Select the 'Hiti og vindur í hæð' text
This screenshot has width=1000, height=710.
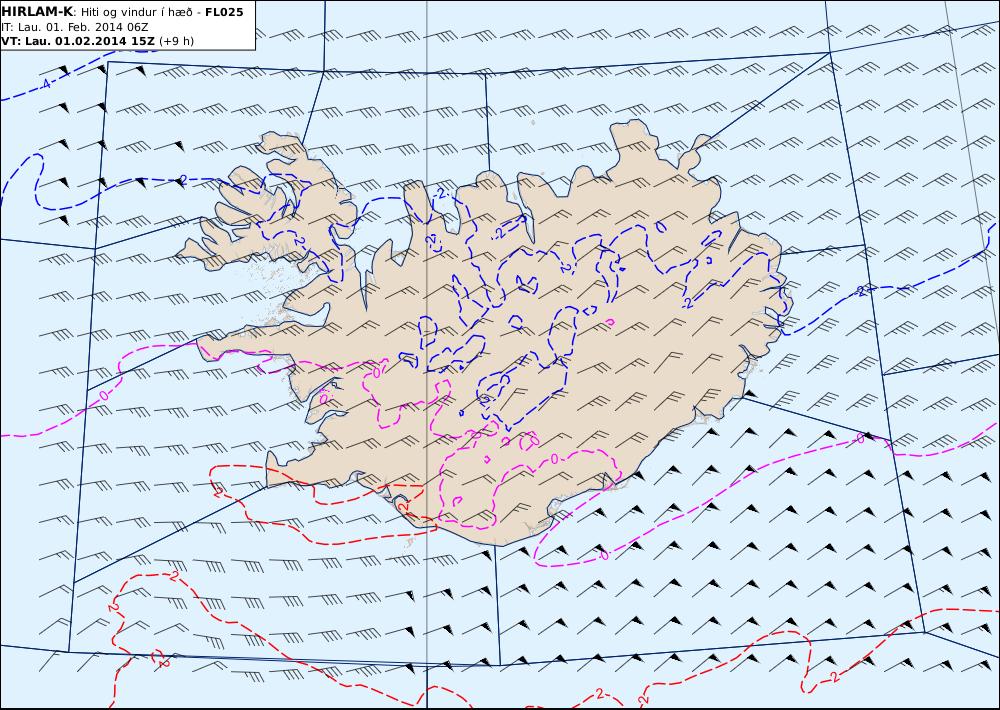coord(136,13)
